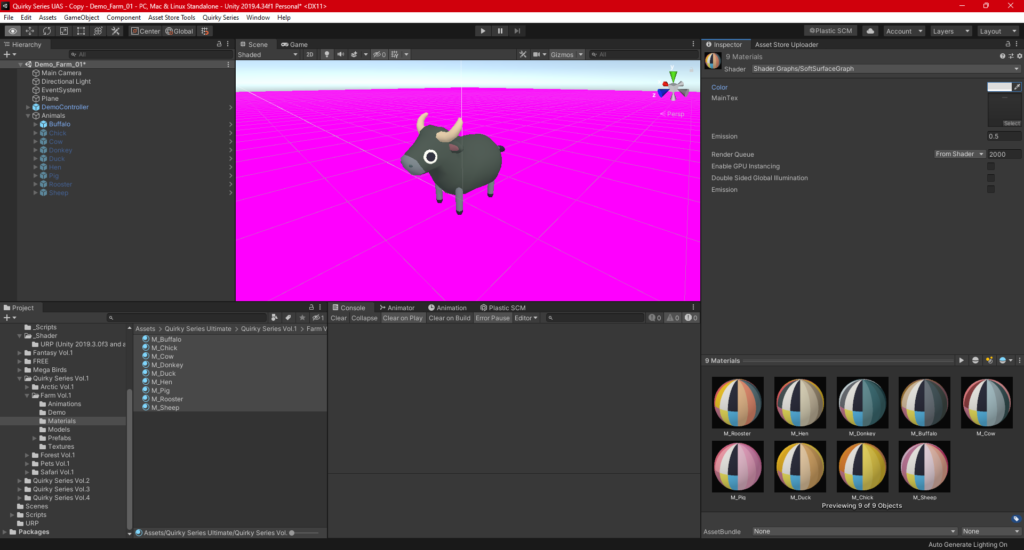Click the Emission value field
The height and width of the screenshot is (550, 1024).
coord(1004,137)
